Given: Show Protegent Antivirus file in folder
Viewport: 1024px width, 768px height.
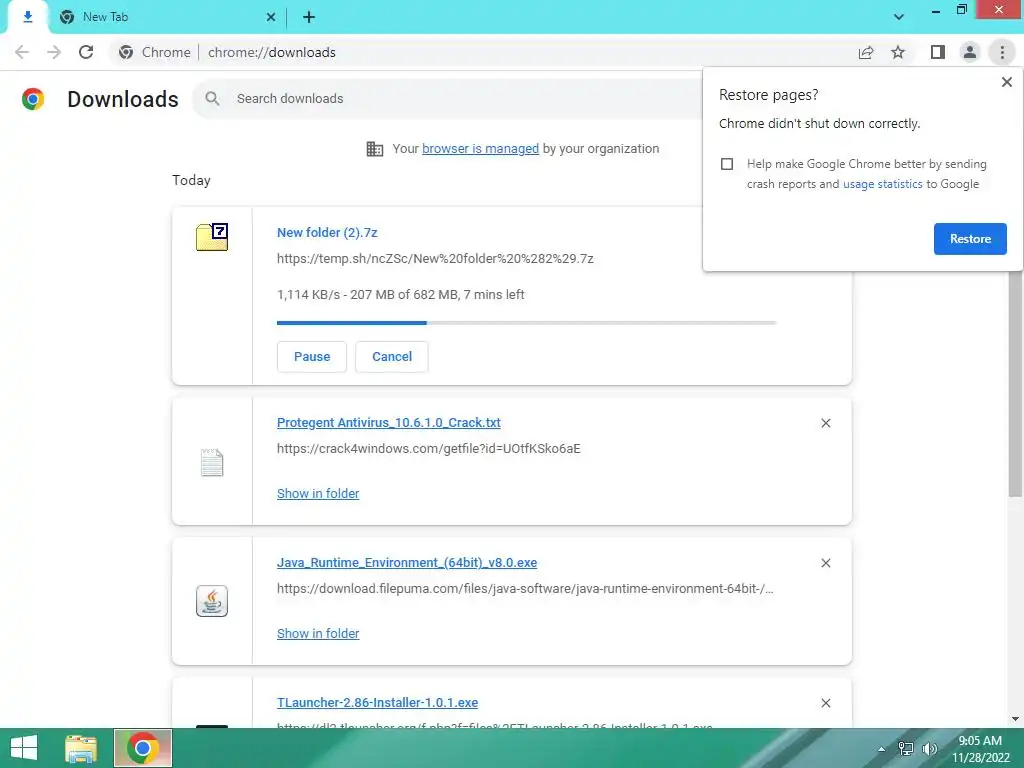Looking at the screenshot, I should click(x=318, y=494).
